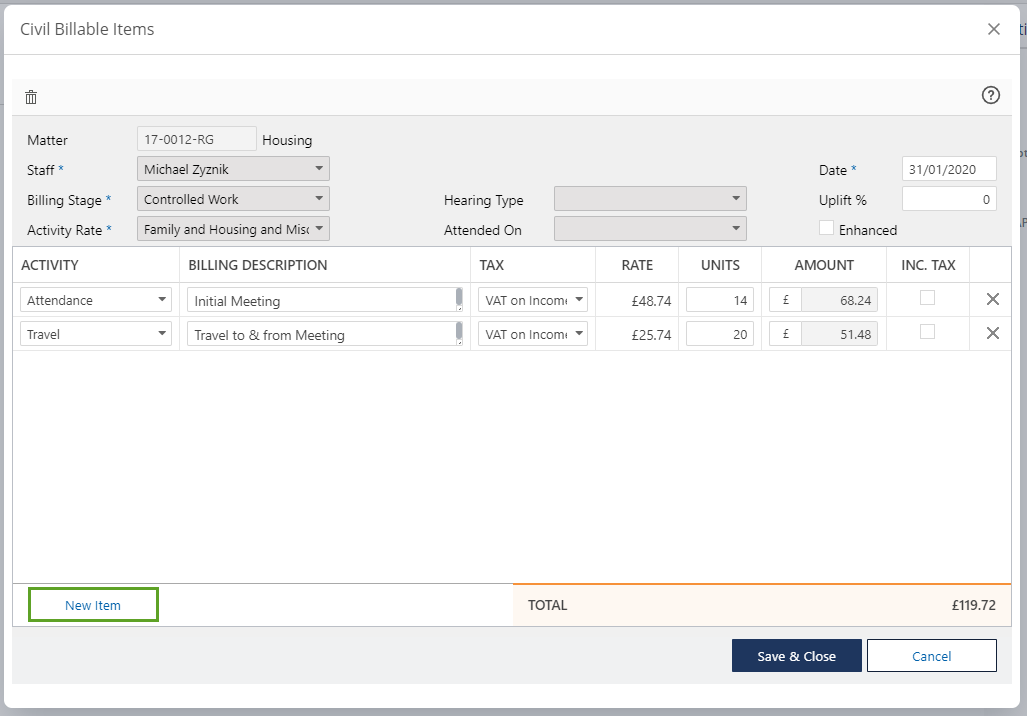Open the tax dropdown for Travel row

click(x=533, y=334)
